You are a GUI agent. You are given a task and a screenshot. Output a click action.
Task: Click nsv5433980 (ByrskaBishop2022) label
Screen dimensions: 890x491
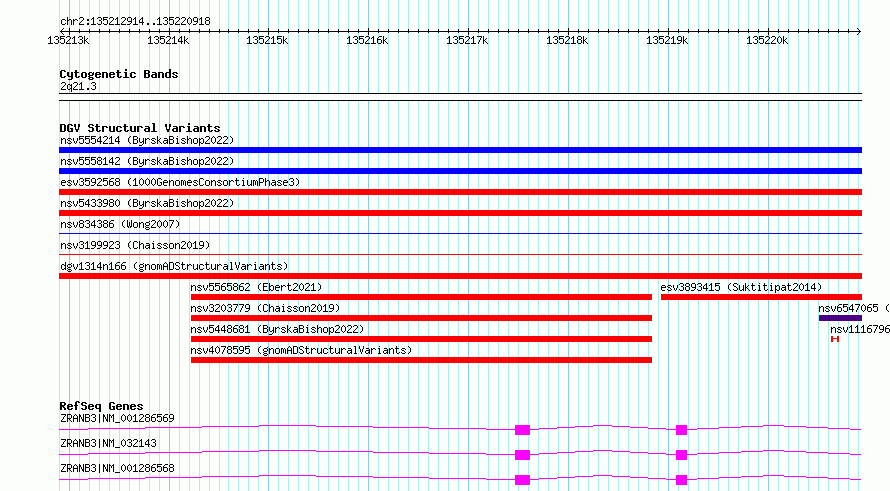(x=147, y=203)
